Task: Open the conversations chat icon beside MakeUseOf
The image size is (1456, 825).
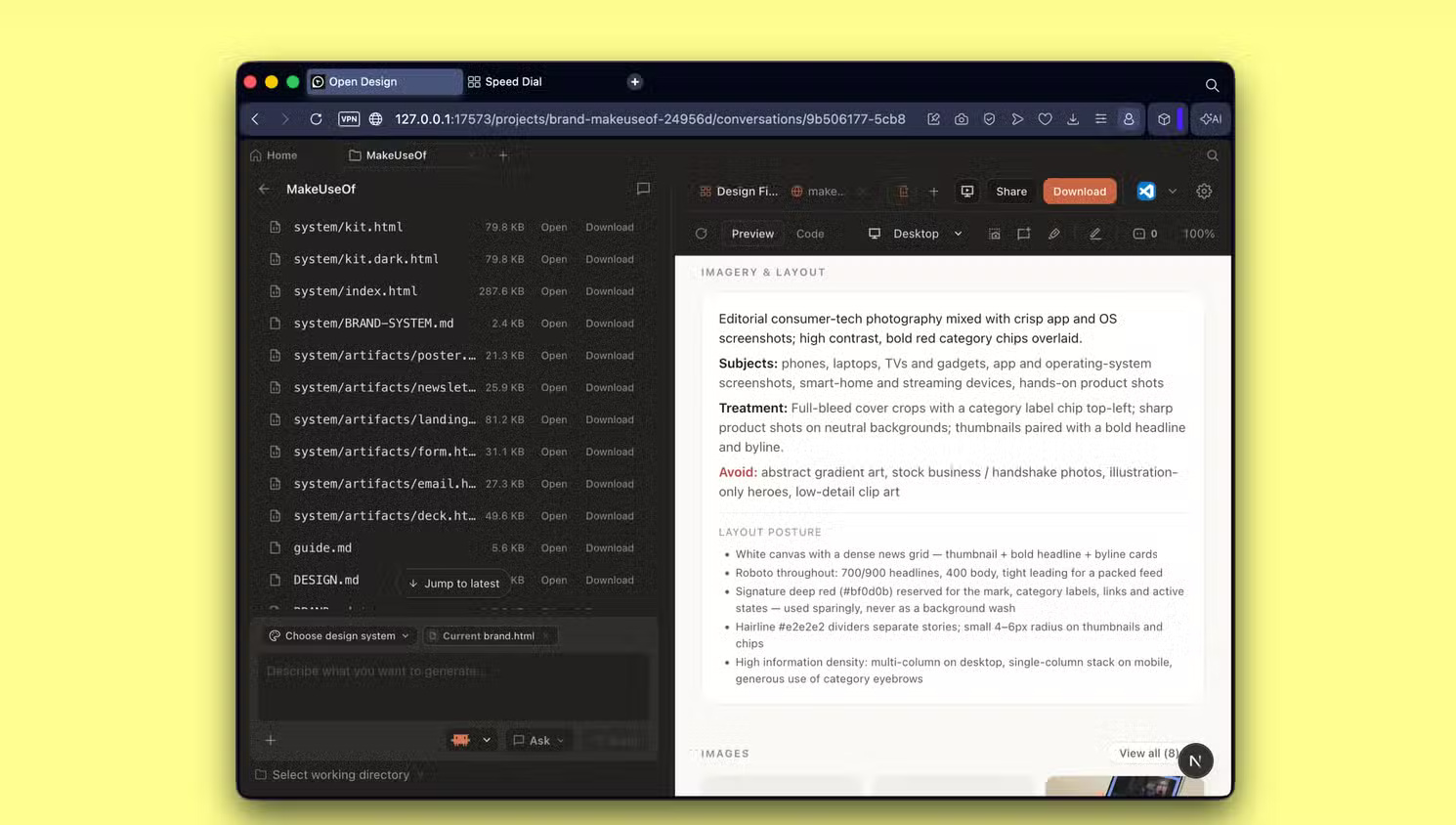Action: [643, 189]
